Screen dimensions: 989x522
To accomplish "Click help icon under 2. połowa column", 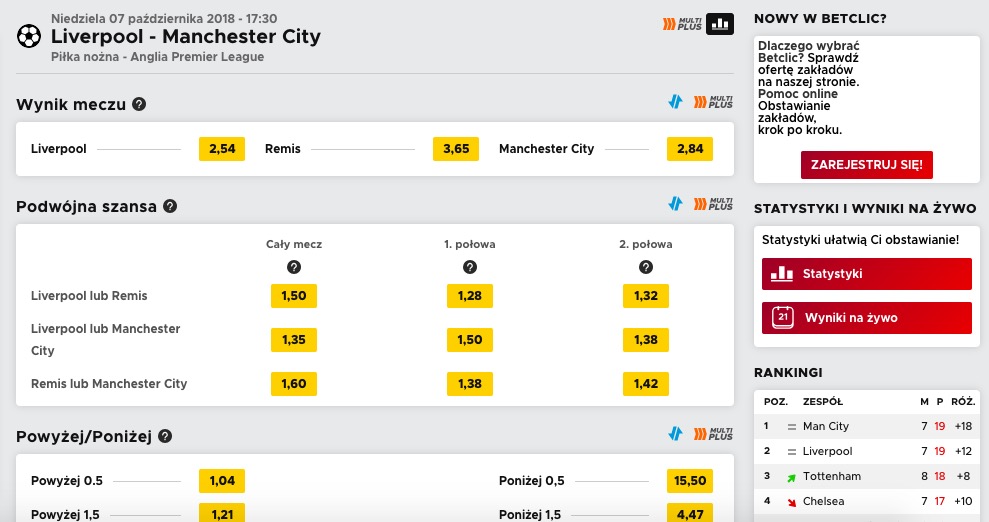I will coord(646,267).
